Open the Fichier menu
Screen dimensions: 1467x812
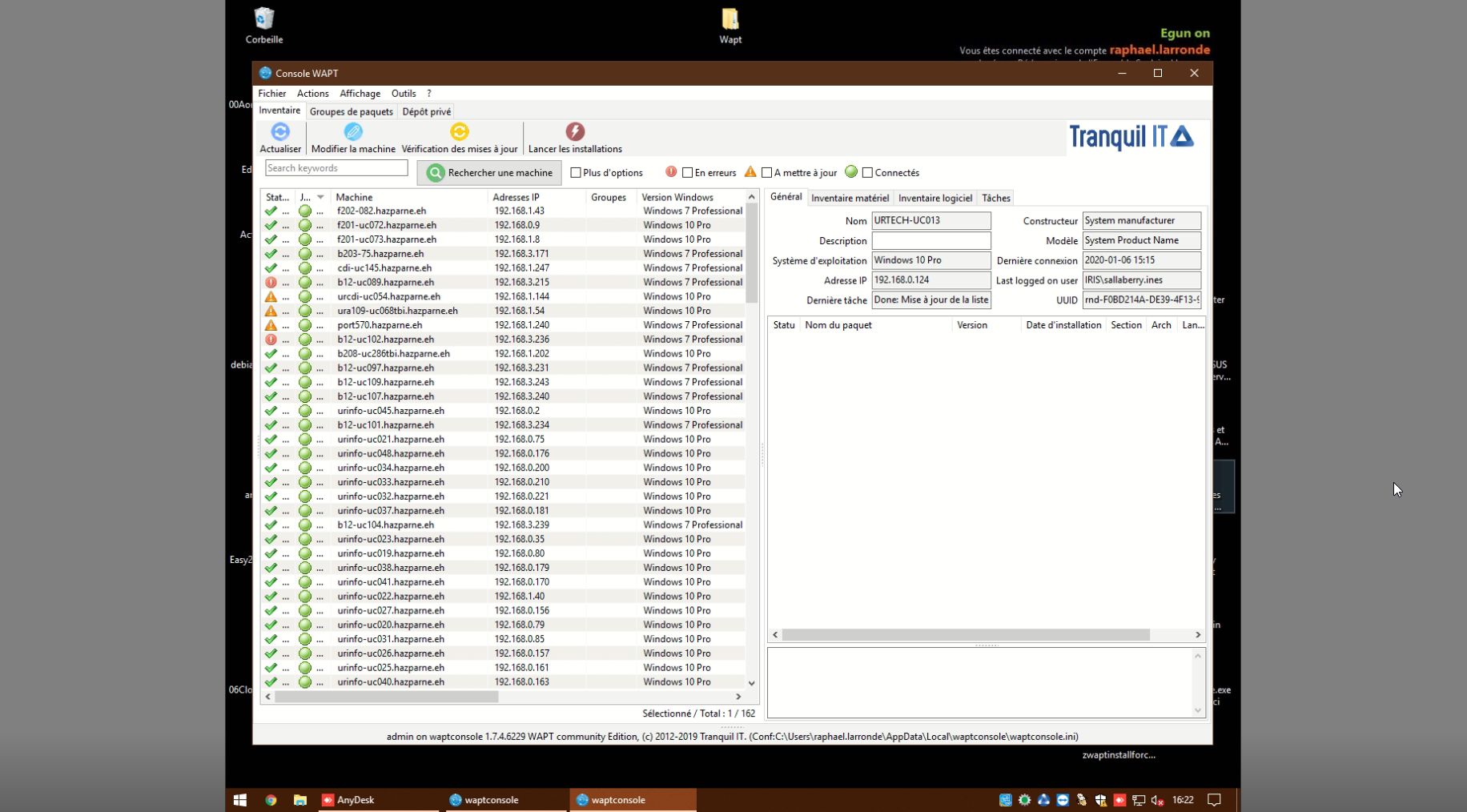click(x=272, y=94)
